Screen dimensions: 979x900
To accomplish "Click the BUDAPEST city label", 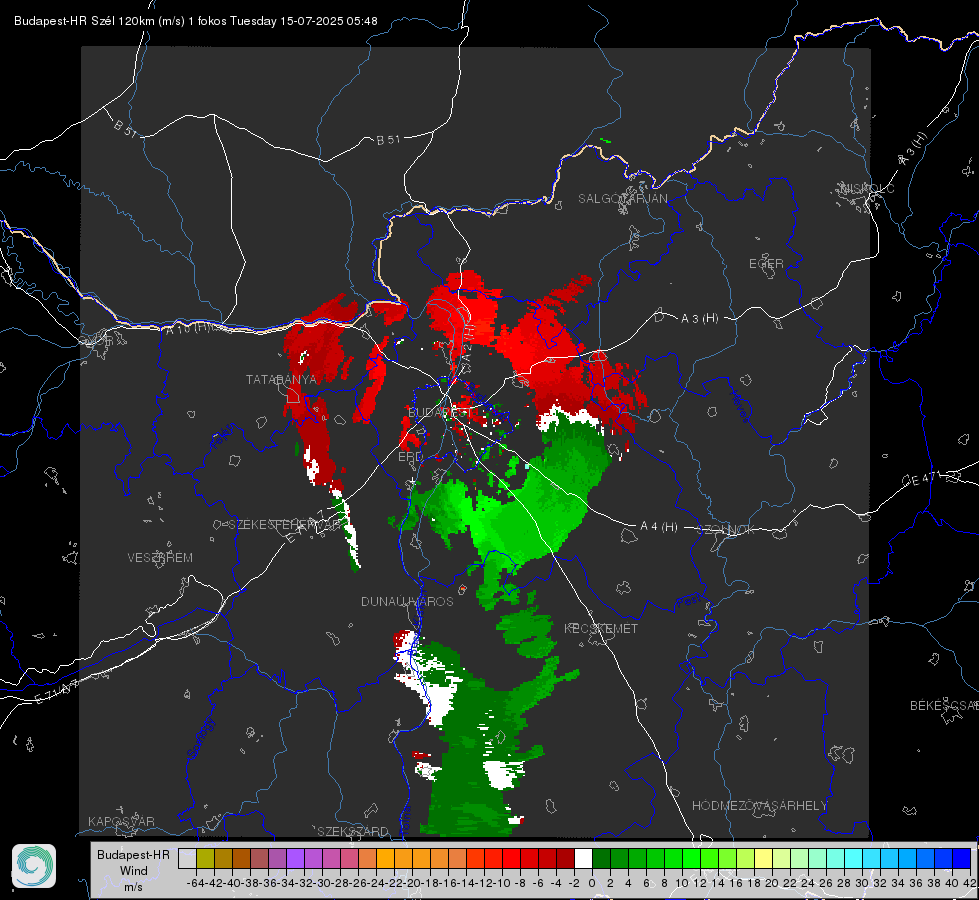I will pyautogui.click(x=440, y=412).
